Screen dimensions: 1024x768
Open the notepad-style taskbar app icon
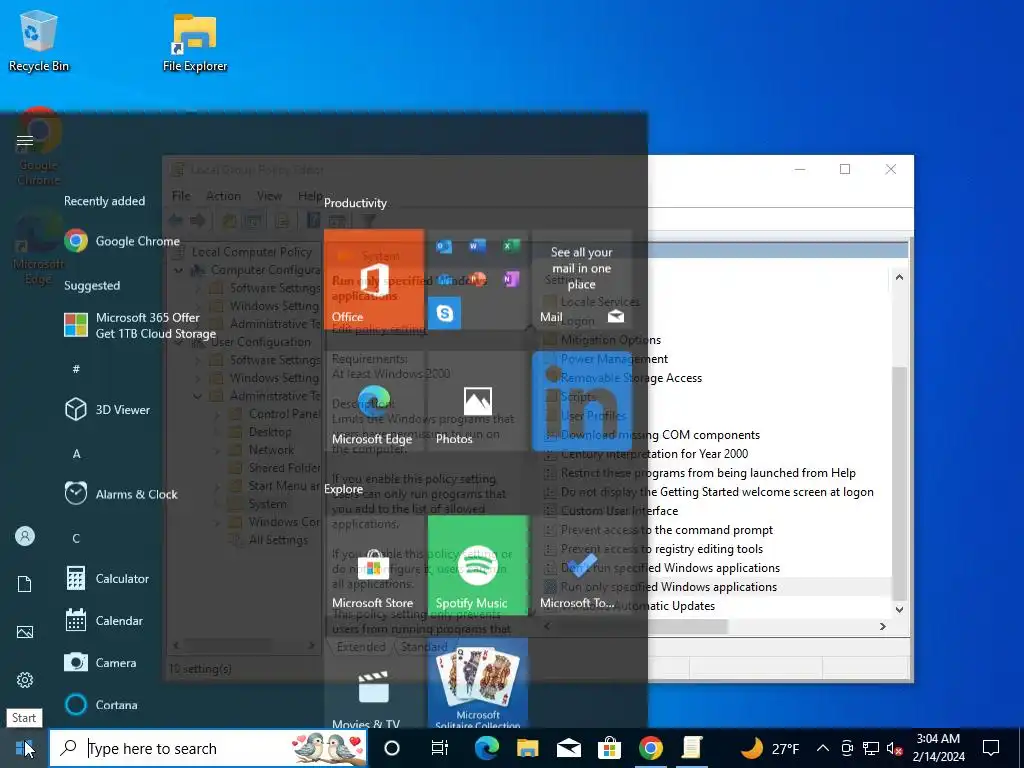point(692,748)
